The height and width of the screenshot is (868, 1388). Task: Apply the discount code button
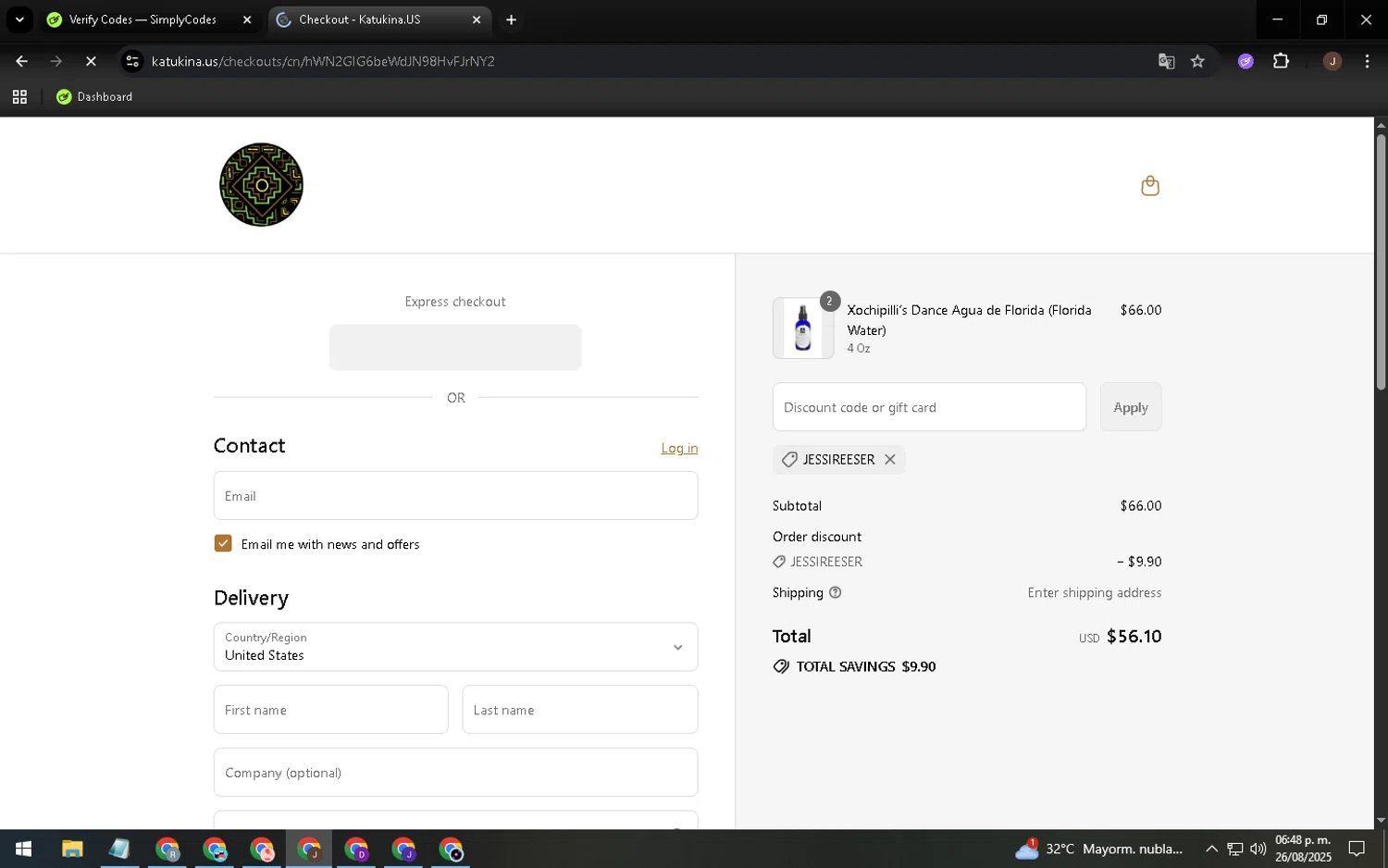tap(1130, 407)
